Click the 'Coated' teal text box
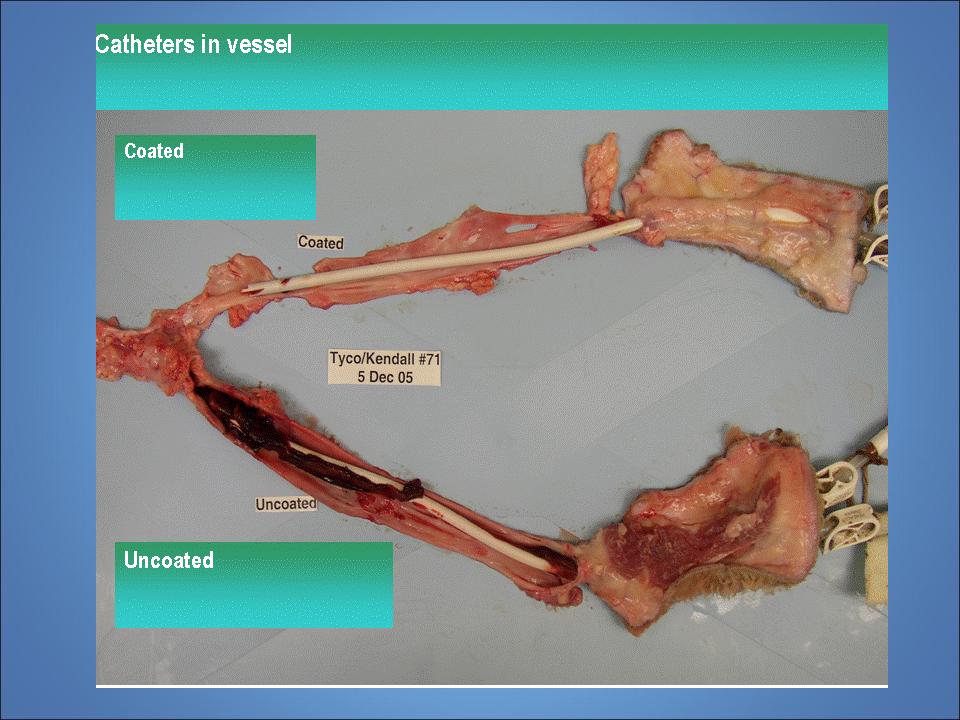 [215, 178]
